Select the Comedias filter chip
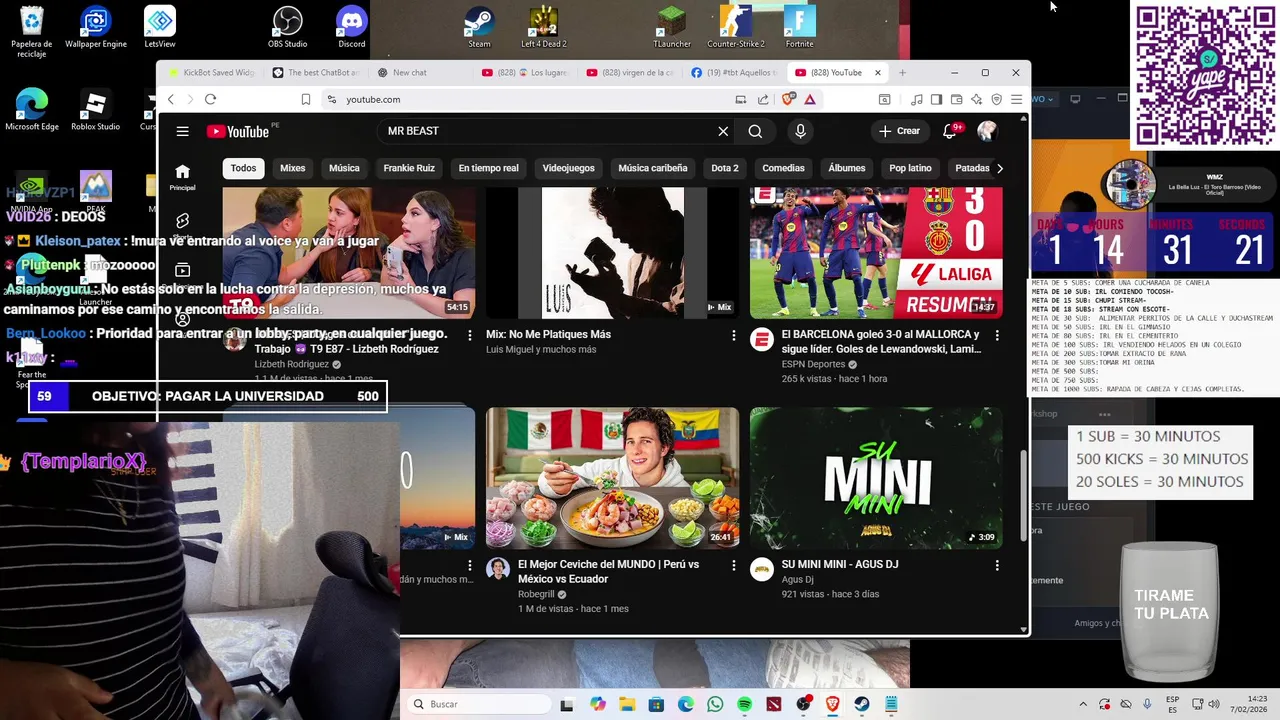1280x720 pixels. click(783, 168)
